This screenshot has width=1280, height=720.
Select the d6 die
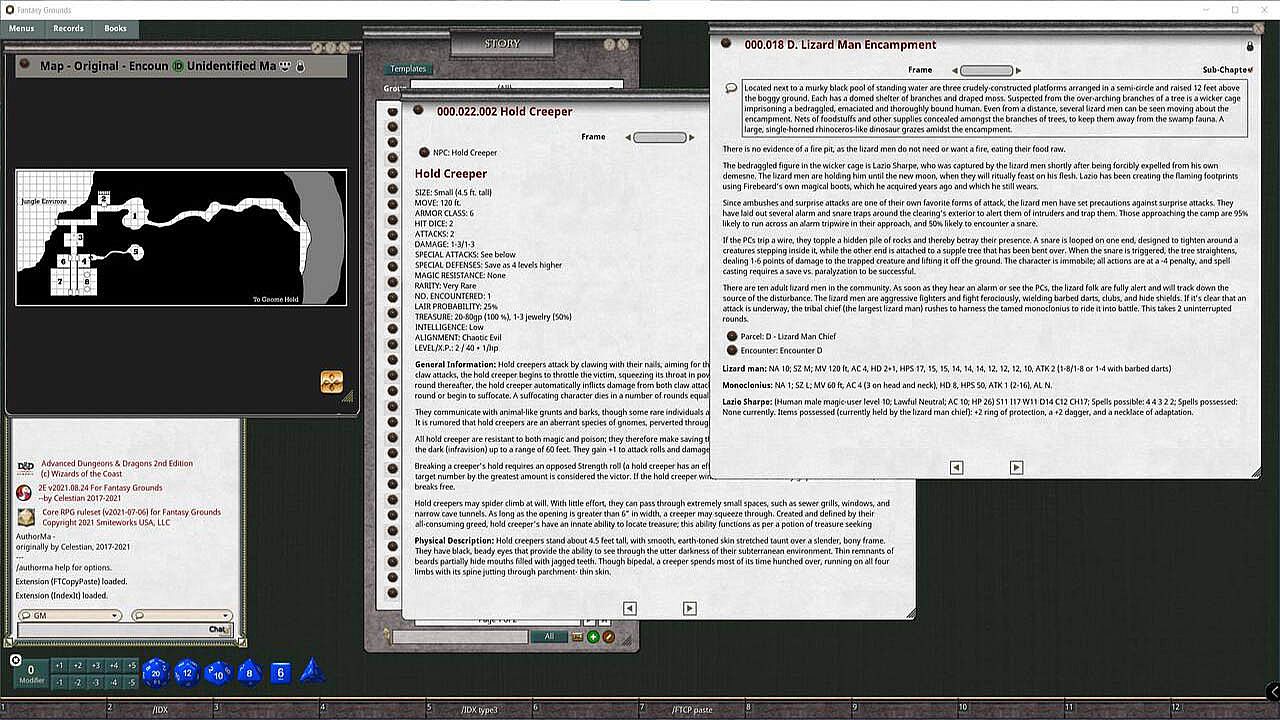[281, 673]
